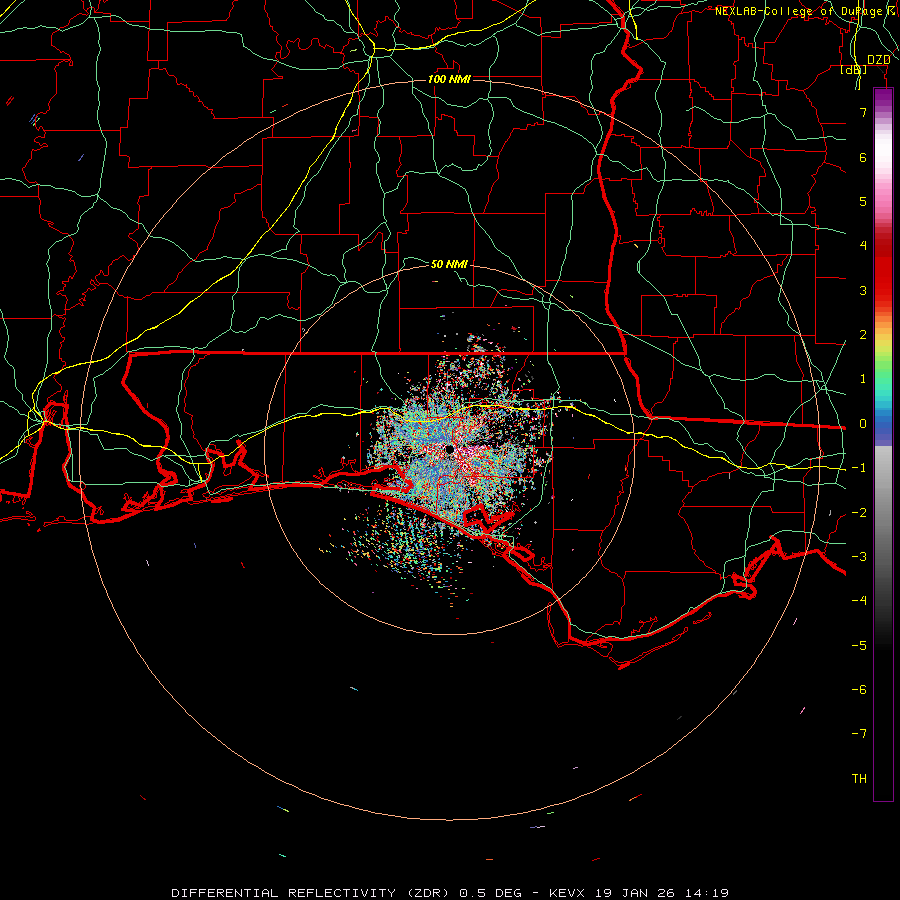Click the -2 dB color scale label
Image resolution: width=900 pixels, height=900 pixels.
(859, 513)
